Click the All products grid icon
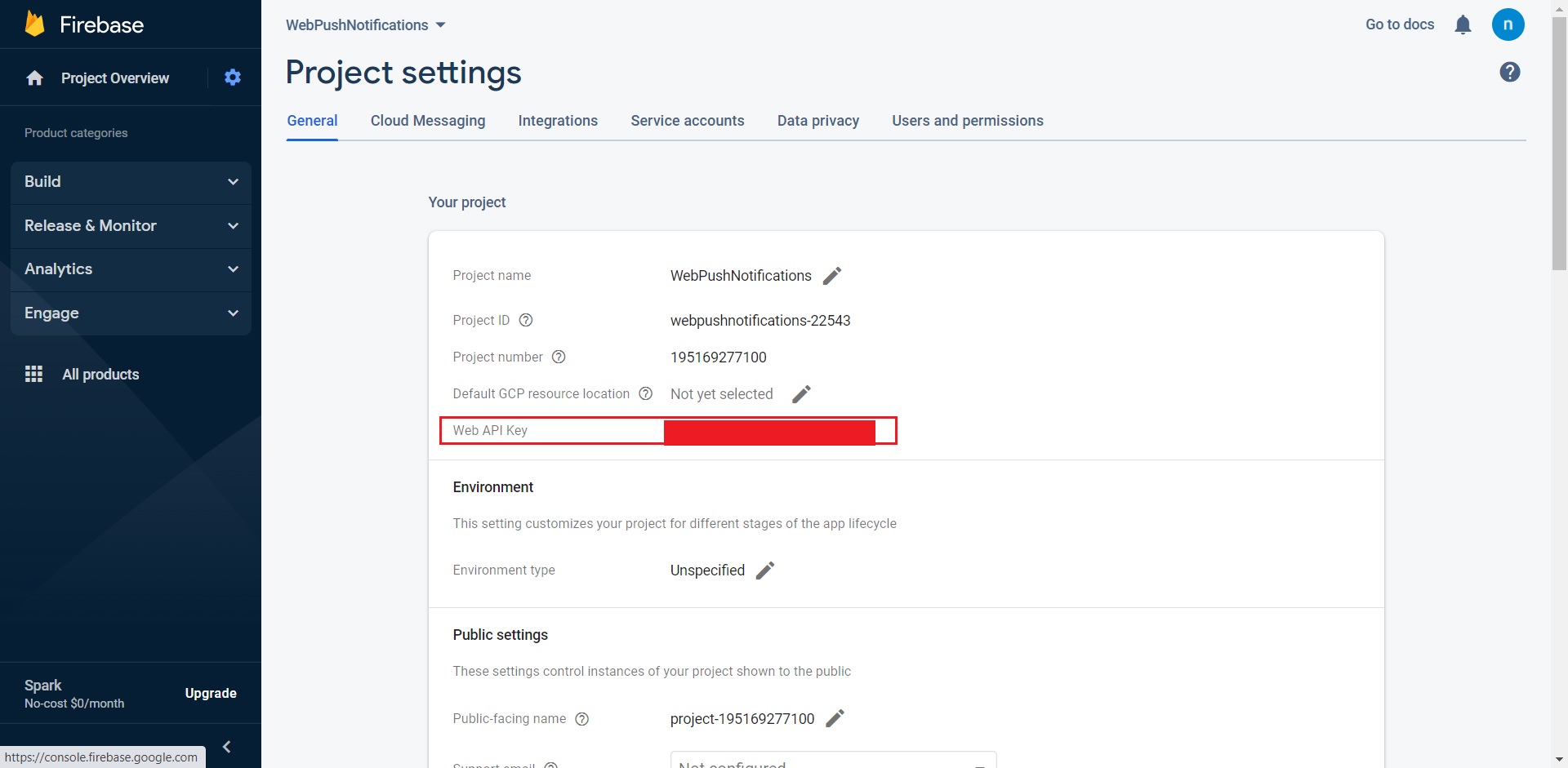 coord(33,374)
